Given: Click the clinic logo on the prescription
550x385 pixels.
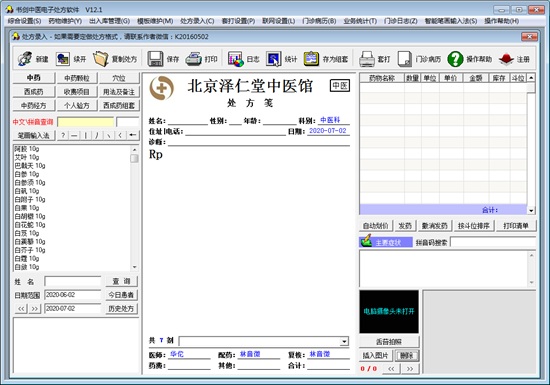Looking at the screenshot, I should [162, 88].
